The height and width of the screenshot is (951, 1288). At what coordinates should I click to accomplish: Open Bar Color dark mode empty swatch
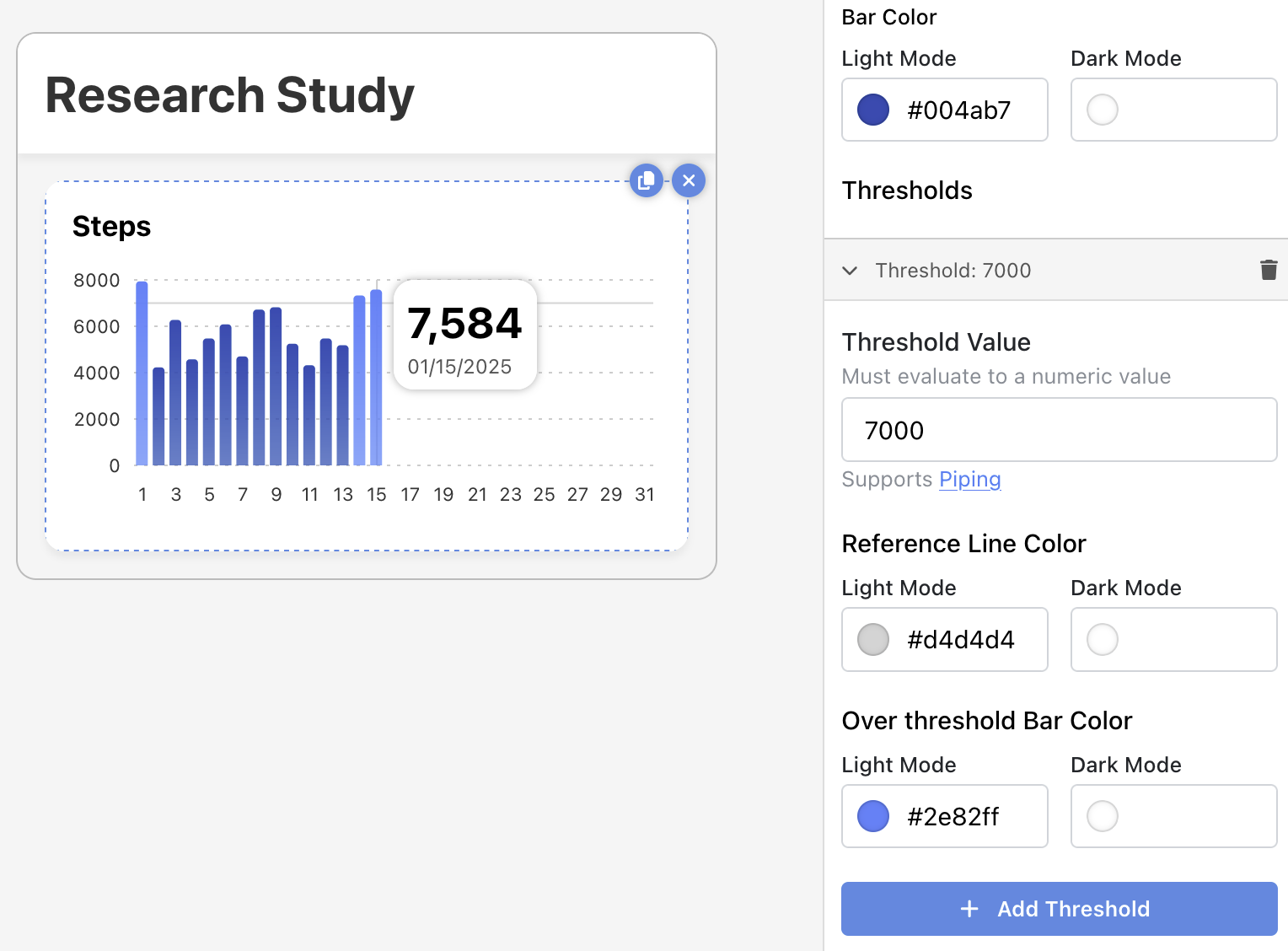[x=1102, y=110]
